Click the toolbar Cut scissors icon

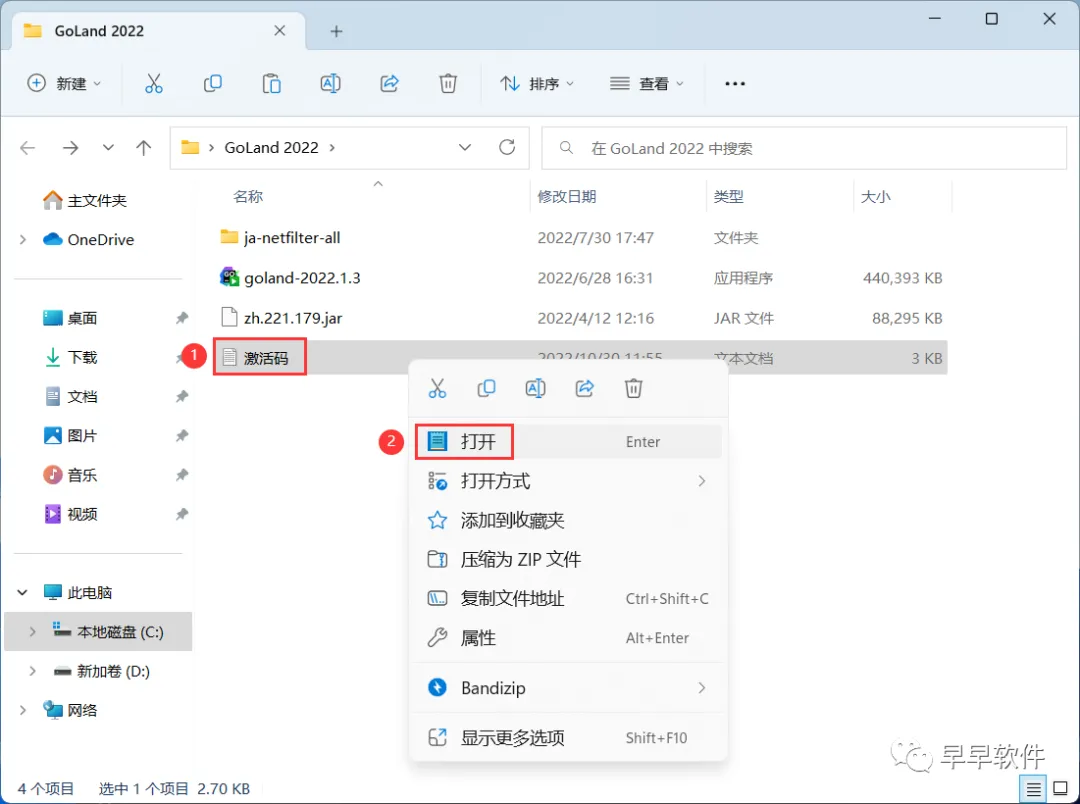(x=154, y=83)
